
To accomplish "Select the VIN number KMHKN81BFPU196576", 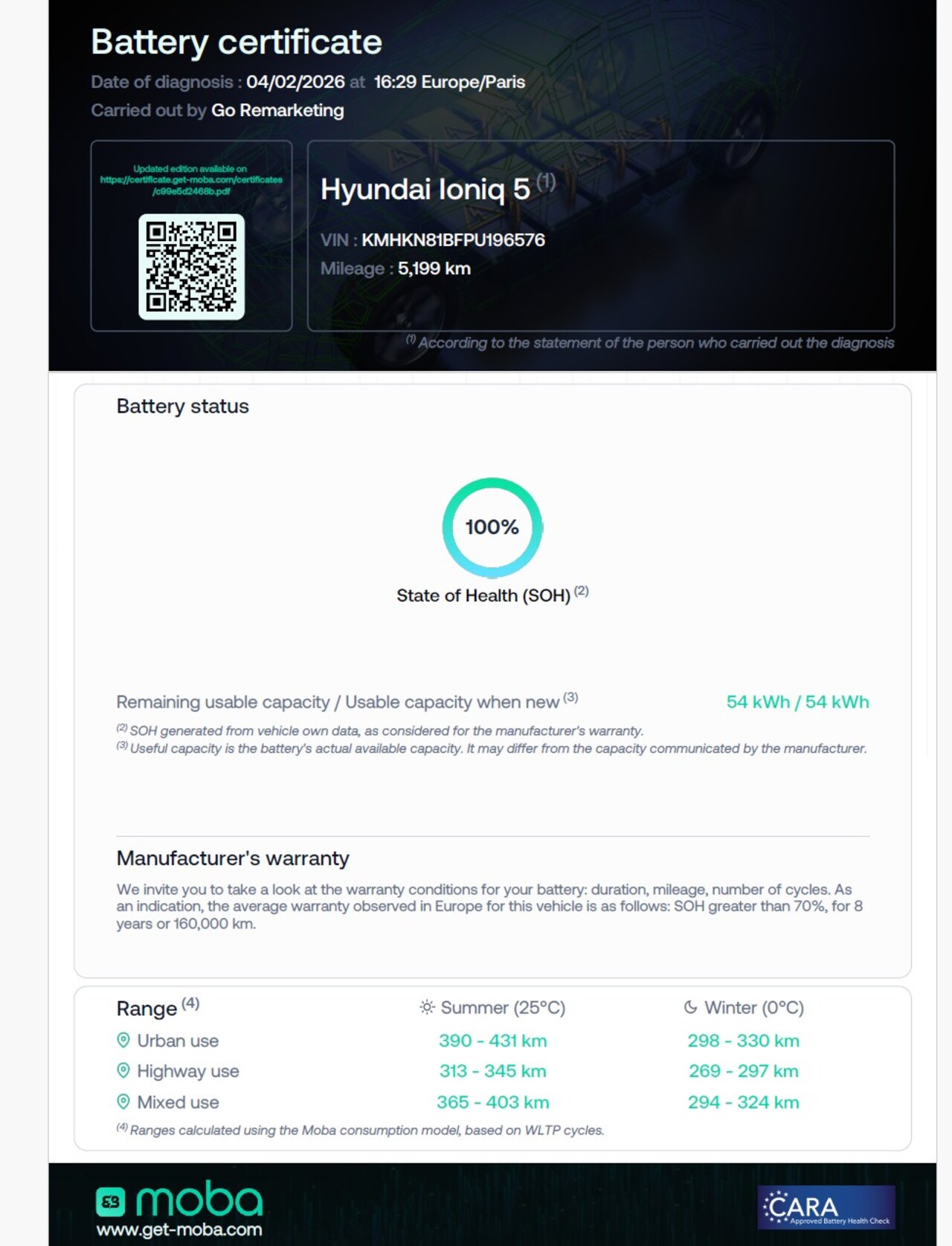I will [453, 240].
